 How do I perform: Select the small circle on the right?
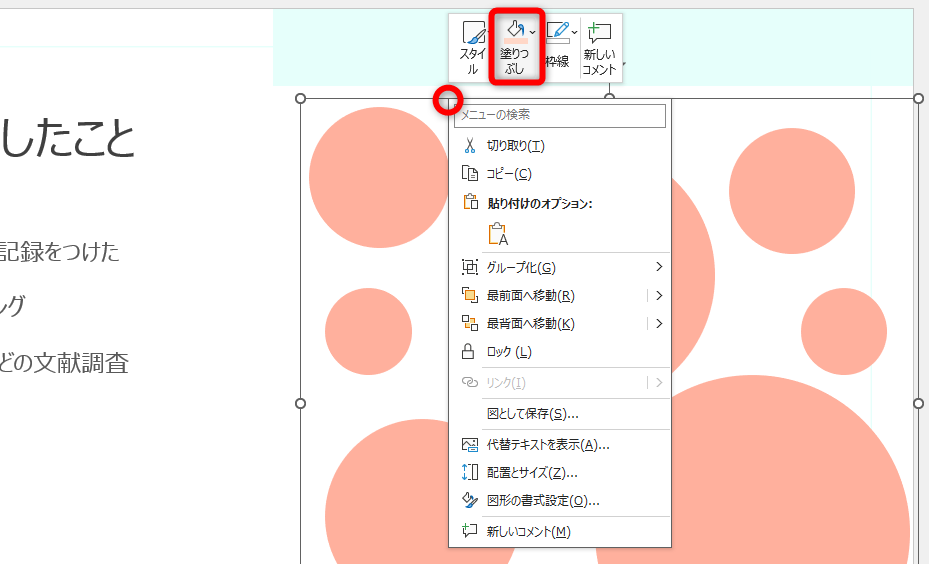tap(844, 331)
